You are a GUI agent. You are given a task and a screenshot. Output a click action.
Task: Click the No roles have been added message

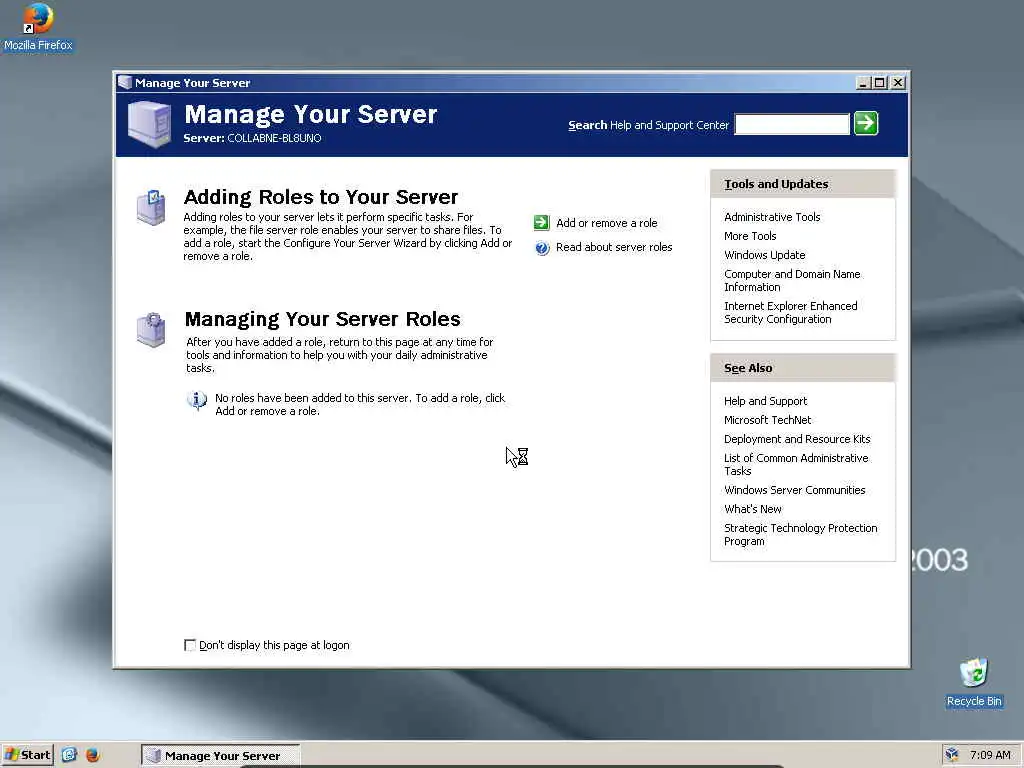(360, 404)
